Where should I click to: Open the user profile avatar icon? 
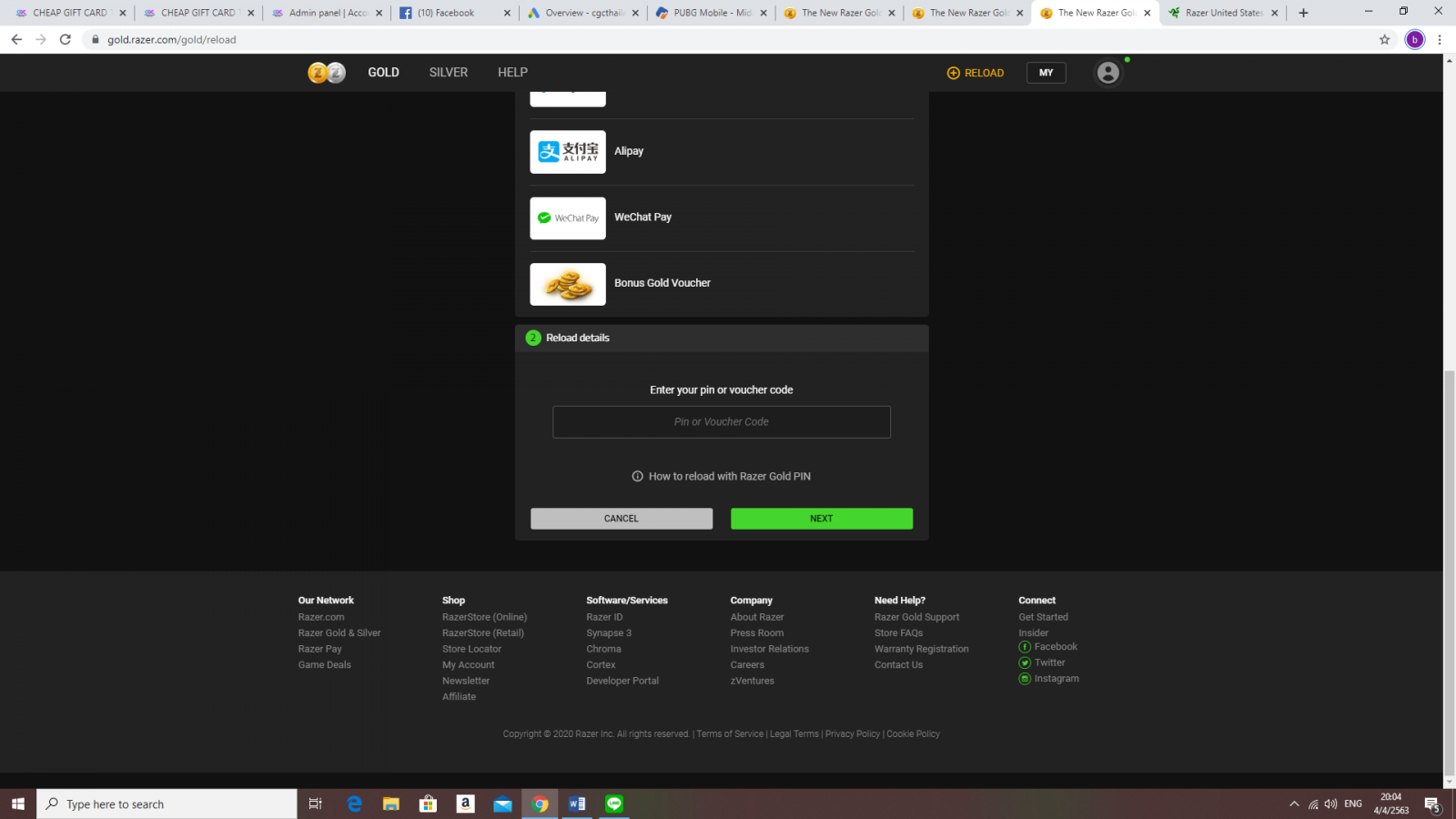1107,73
